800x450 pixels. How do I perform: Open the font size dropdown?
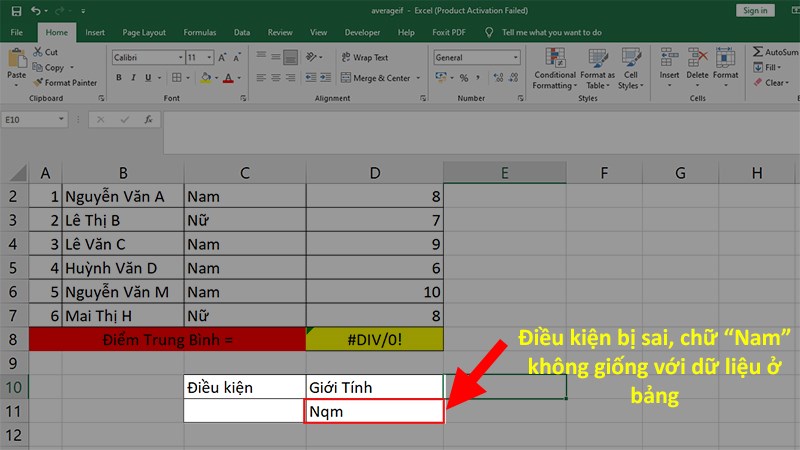click(x=209, y=58)
